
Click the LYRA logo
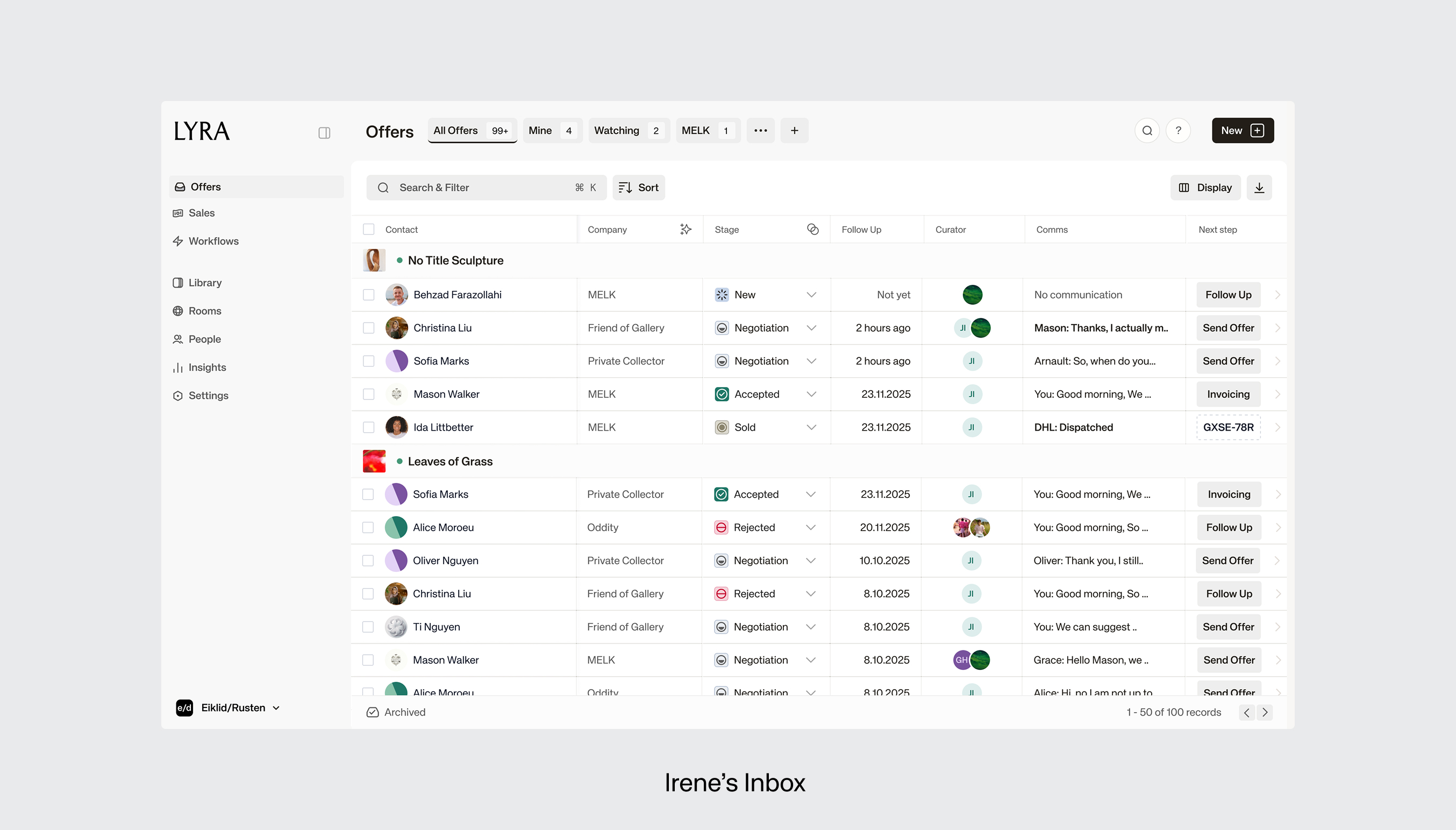pyautogui.click(x=201, y=131)
